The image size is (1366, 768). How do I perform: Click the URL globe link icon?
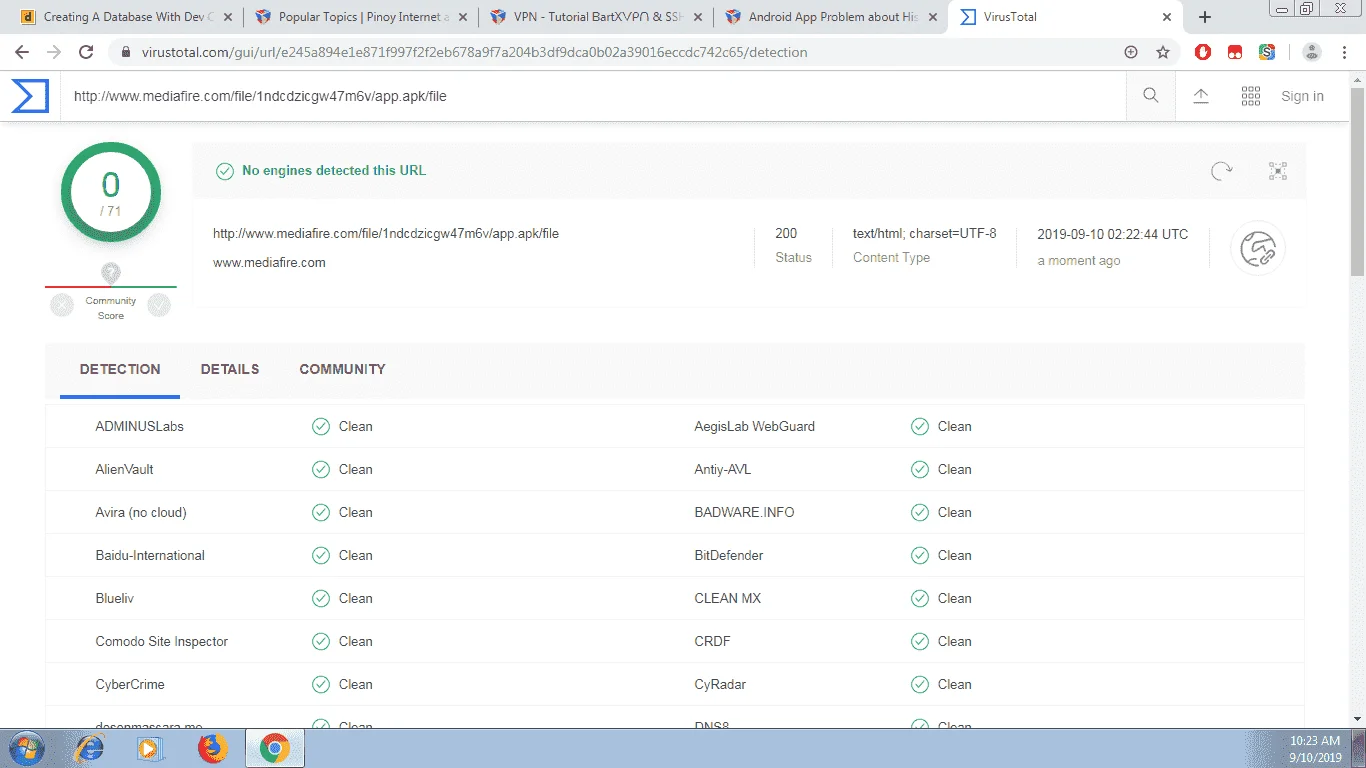click(x=1258, y=249)
